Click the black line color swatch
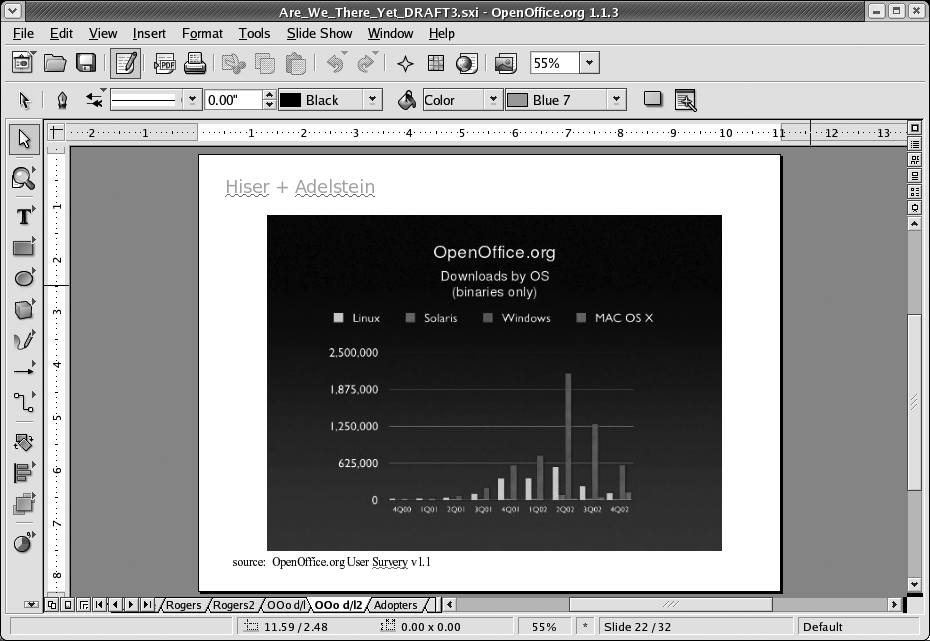930x641 pixels. click(291, 100)
